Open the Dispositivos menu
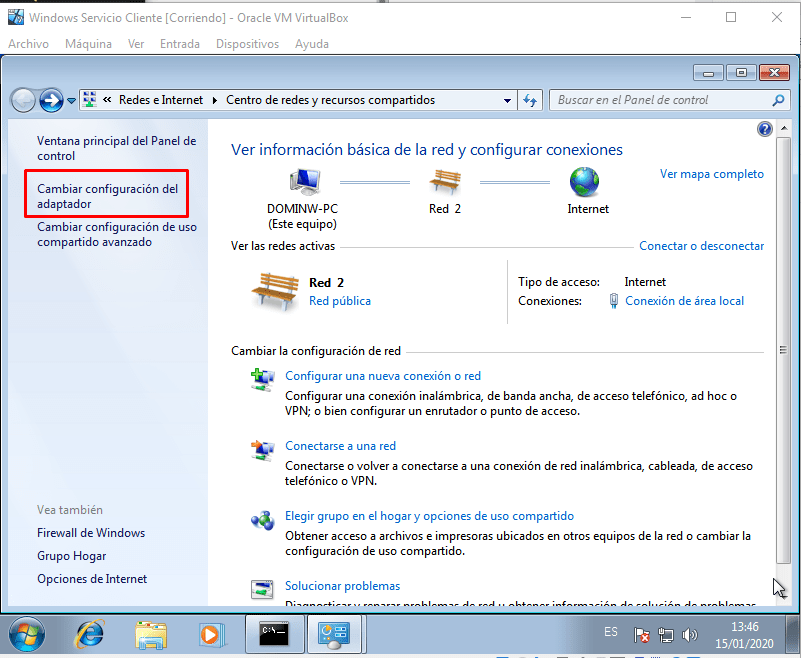This screenshot has width=801, height=658. [x=247, y=44]
